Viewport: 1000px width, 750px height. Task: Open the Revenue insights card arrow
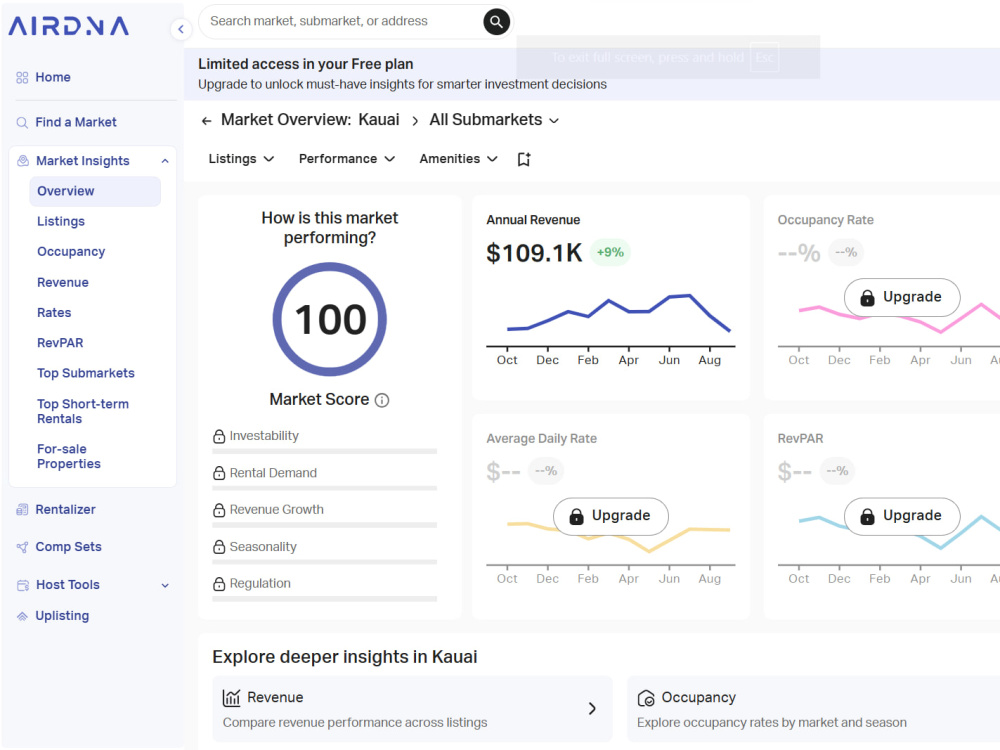592,709
